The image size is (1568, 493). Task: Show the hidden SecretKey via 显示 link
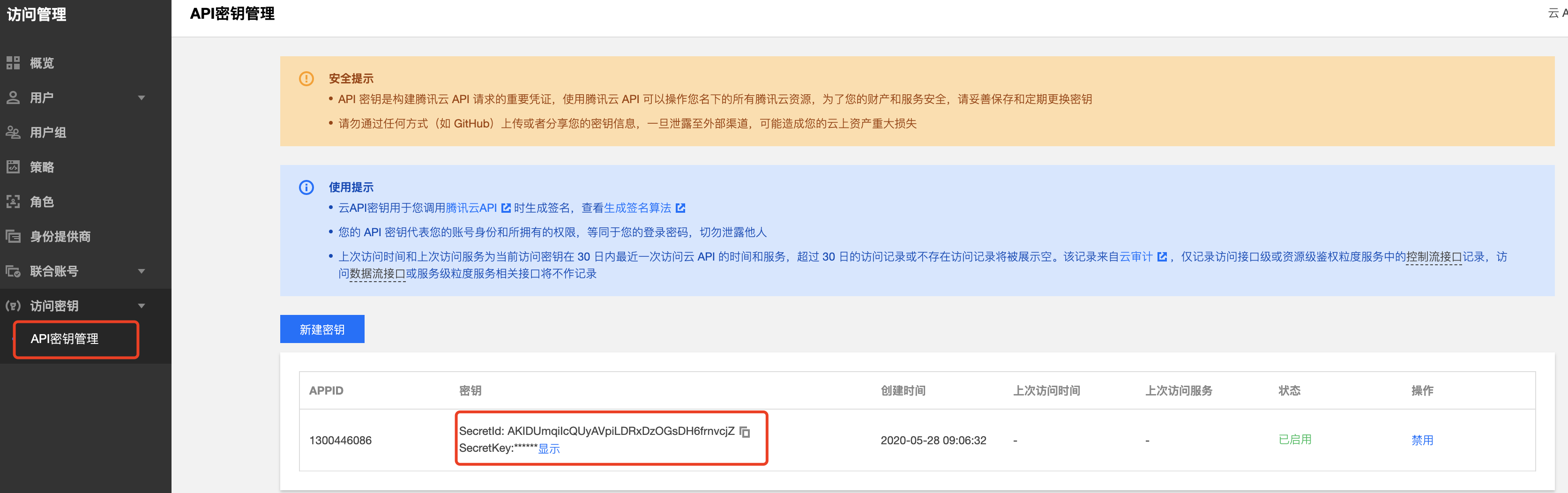coord(548,448)
